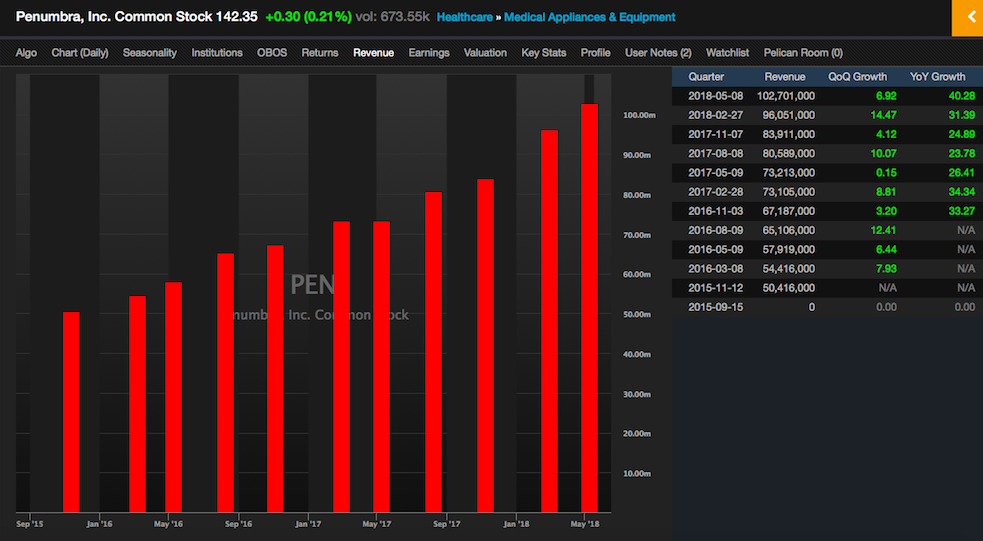Open the Profile tab
This screenshot has height=541, width=983.
tap(596, 53)
